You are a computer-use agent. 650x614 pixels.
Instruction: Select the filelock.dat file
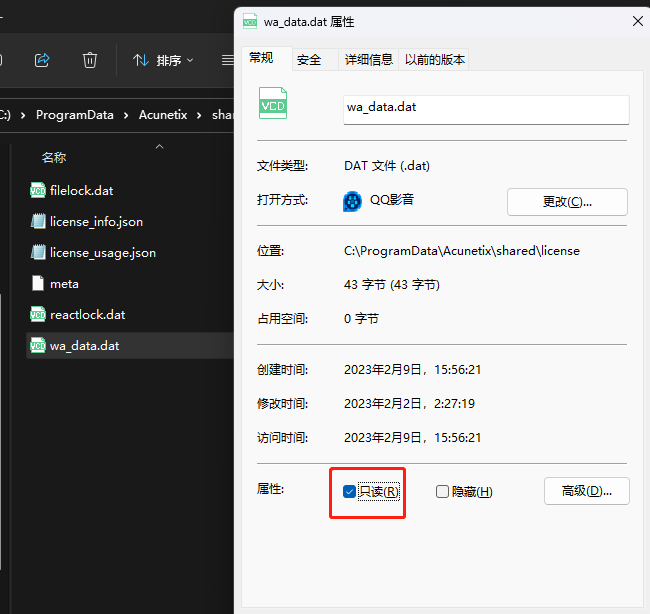coord(81,191)
